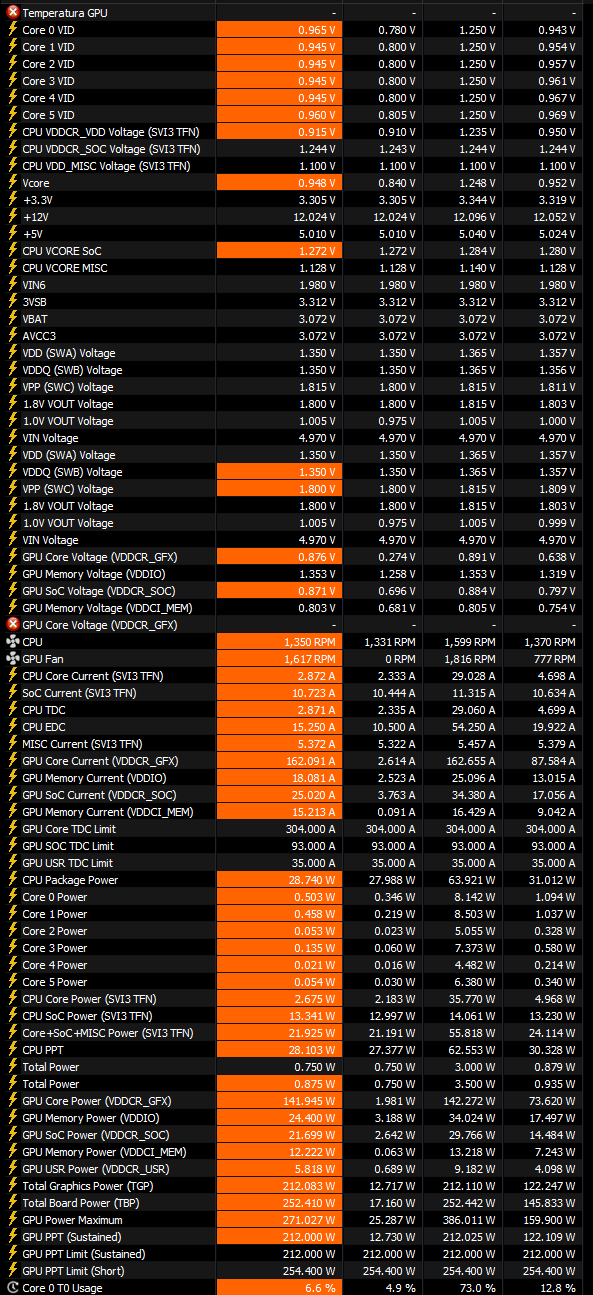Select GPU Memory Current (VDDCI_MEM) label

coord(107,812)
